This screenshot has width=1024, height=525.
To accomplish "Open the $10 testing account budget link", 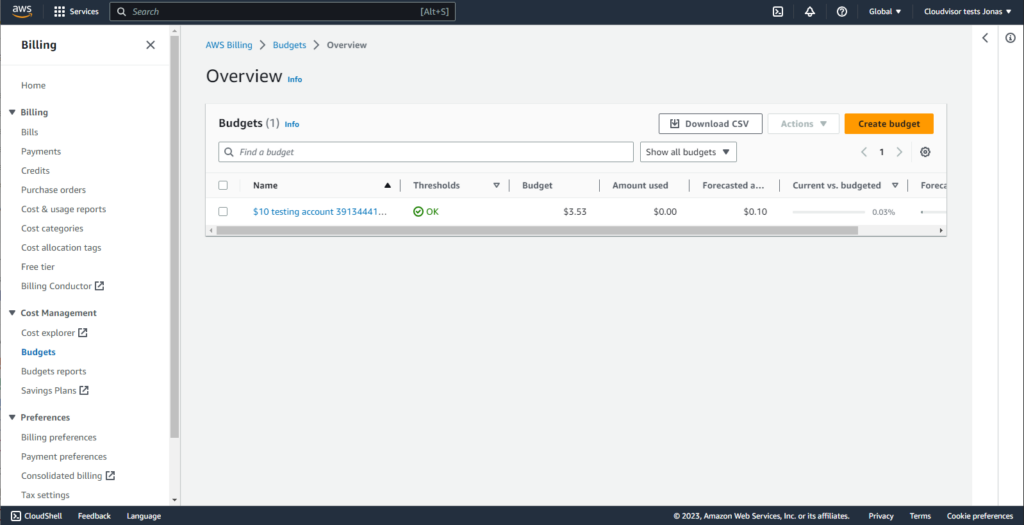I will click(x=319, y=212).
